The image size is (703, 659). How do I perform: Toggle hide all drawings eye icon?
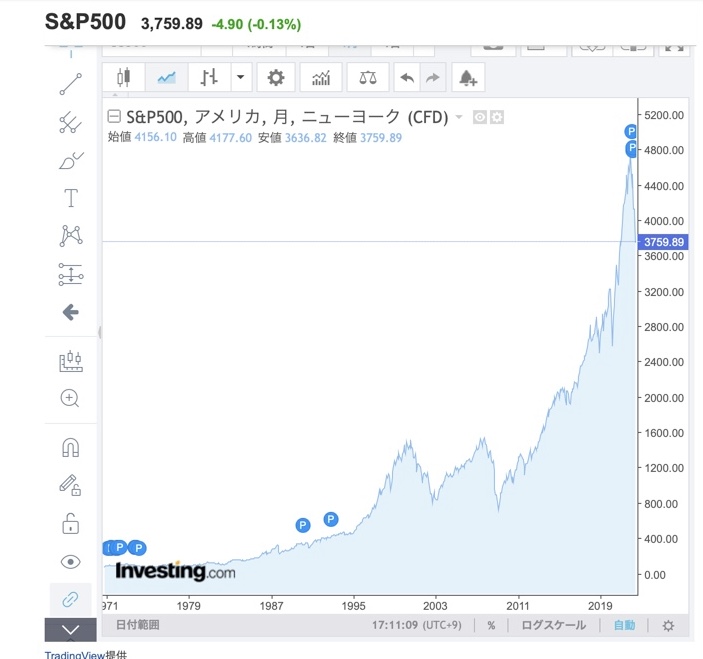point(70,562)
